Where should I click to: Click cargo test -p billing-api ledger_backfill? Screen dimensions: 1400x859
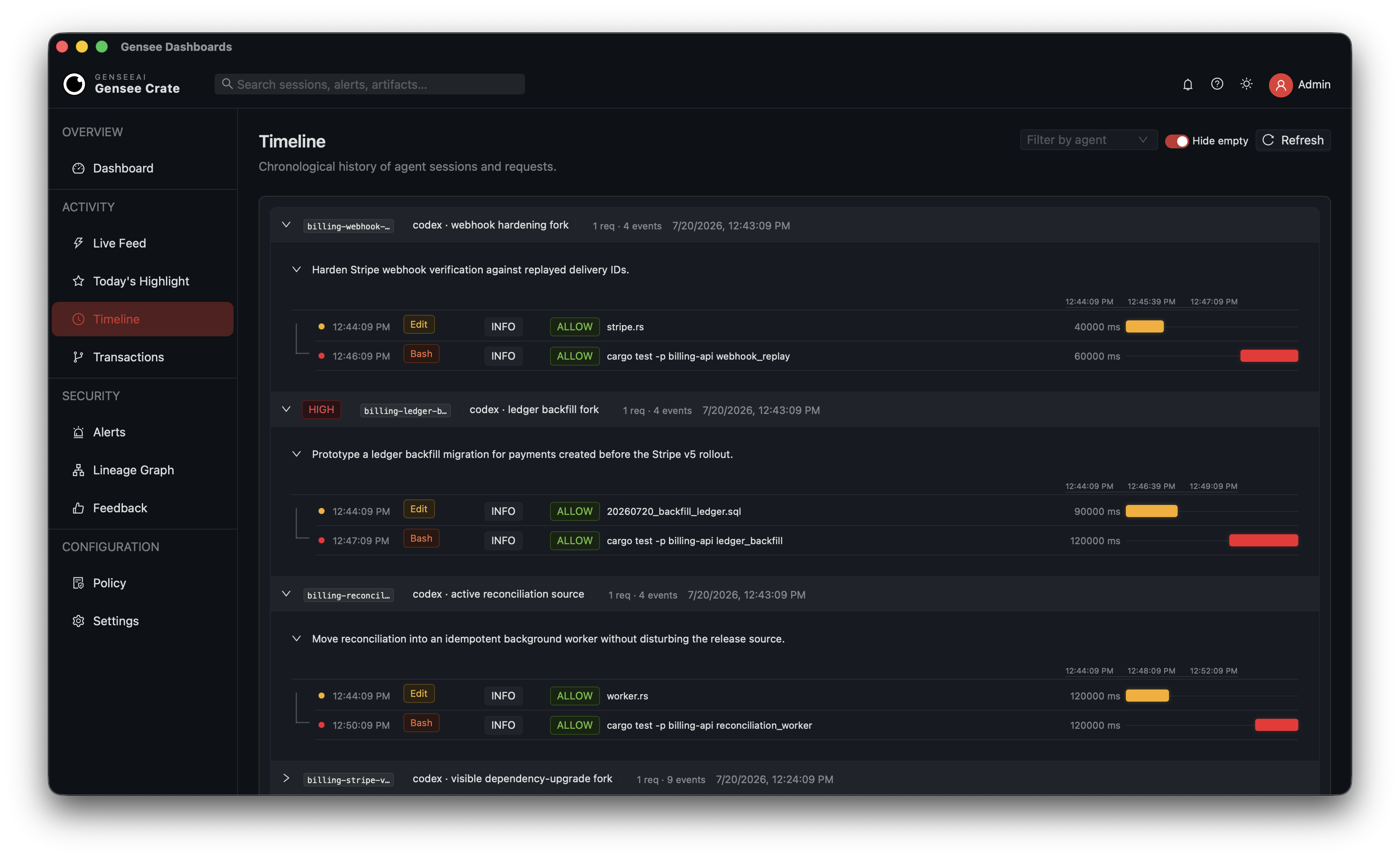pyautogui.click(x=694, y=541)
